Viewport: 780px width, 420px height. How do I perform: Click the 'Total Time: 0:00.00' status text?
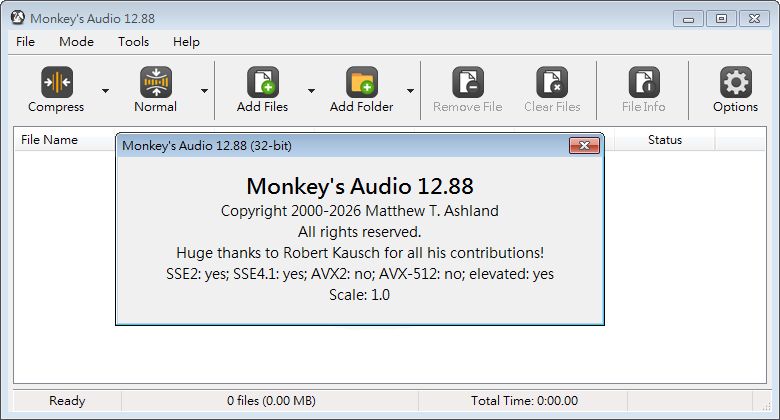click(524, 401)
